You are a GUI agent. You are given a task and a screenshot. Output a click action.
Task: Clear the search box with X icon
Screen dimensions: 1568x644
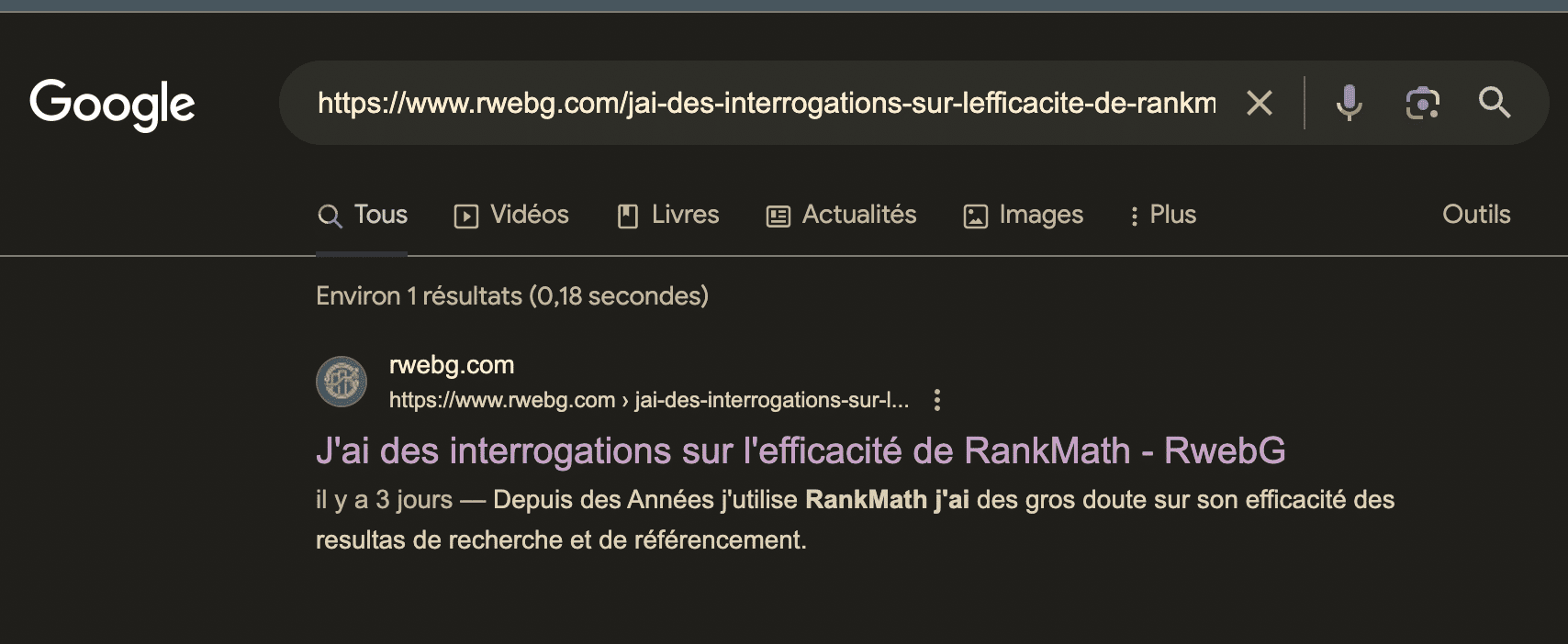coord(1260,103)
